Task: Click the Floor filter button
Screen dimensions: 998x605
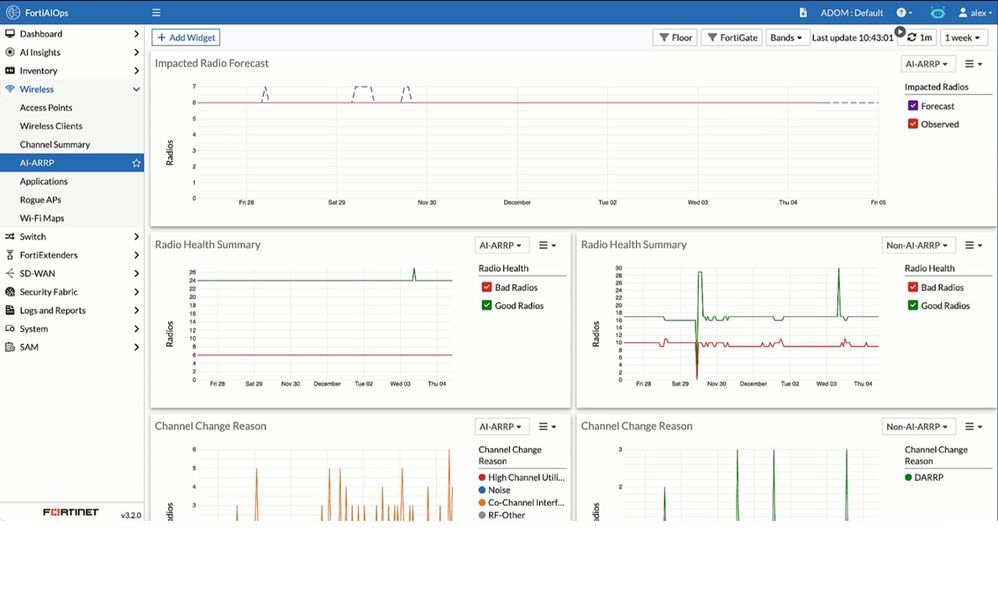Action: coord(675,38)
